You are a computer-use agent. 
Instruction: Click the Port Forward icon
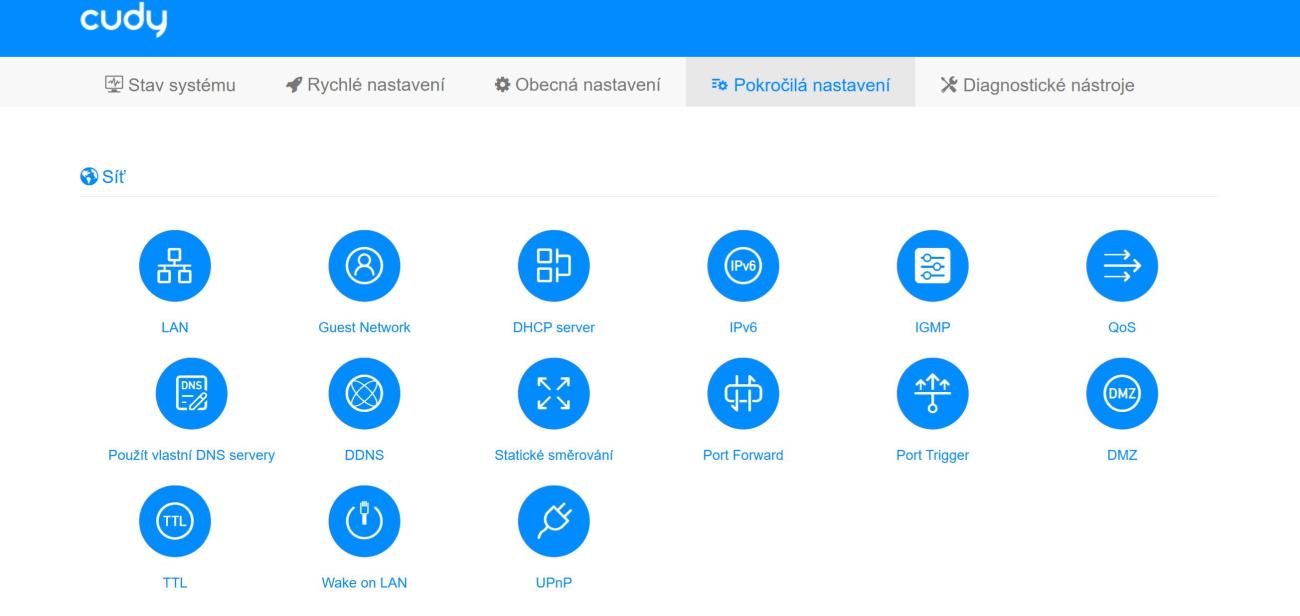pos(743,393)
